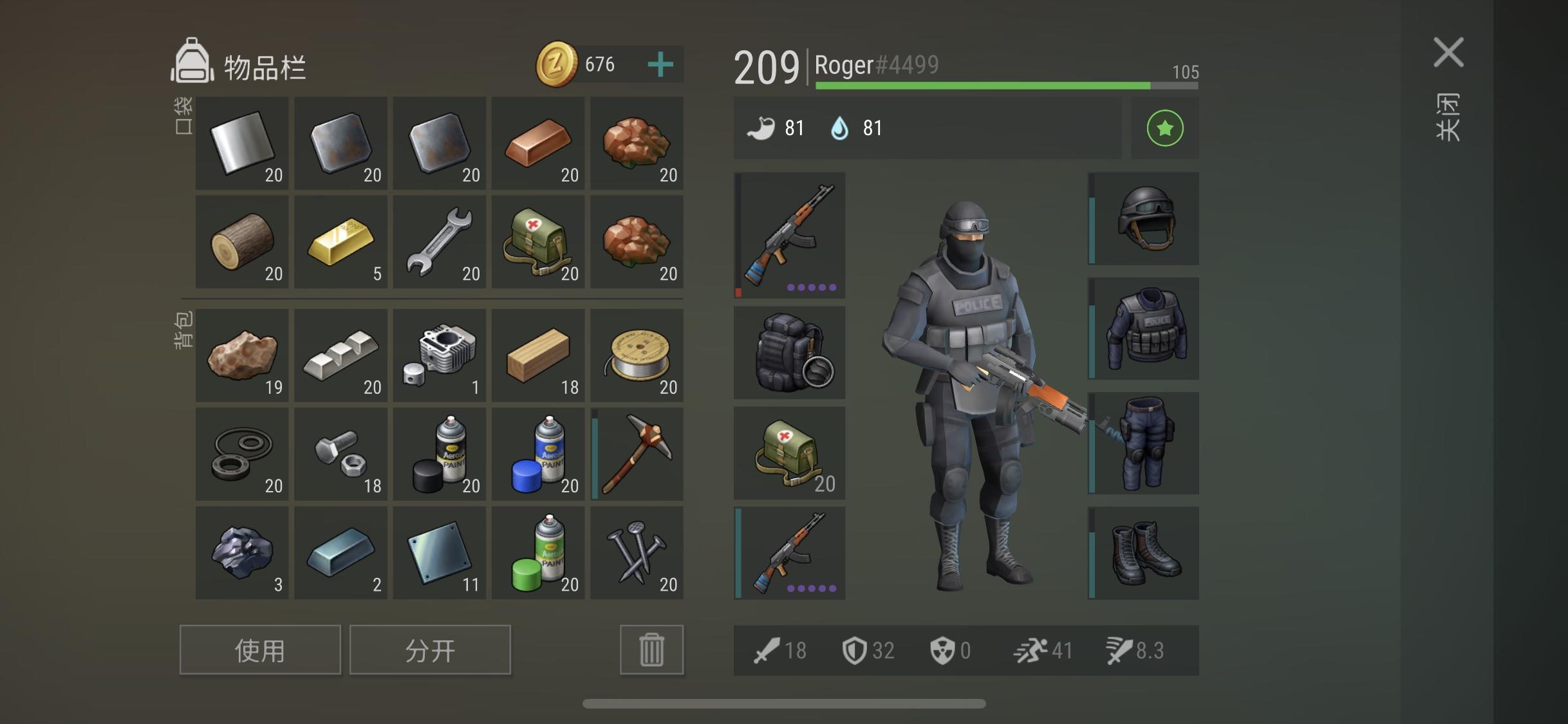Click the top equipped AK rifle slot

pos(790,235)
